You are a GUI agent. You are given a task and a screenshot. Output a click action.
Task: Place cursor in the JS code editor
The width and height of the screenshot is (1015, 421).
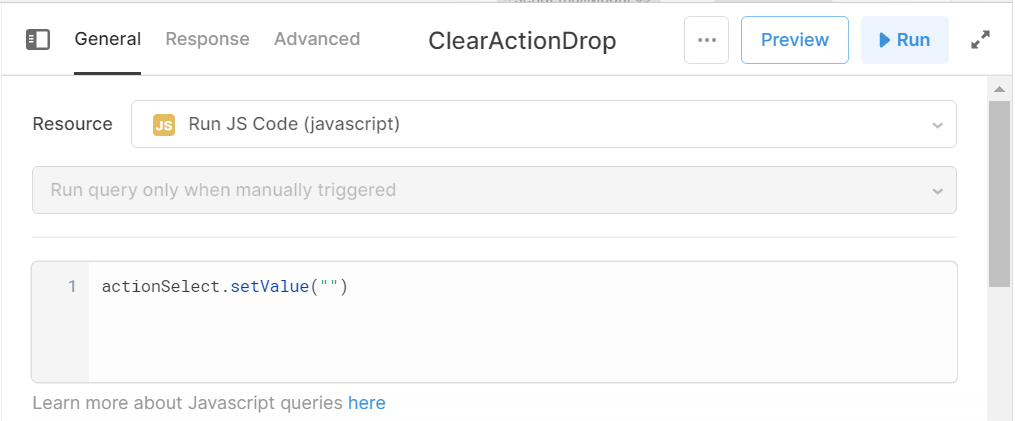point(522,322)
